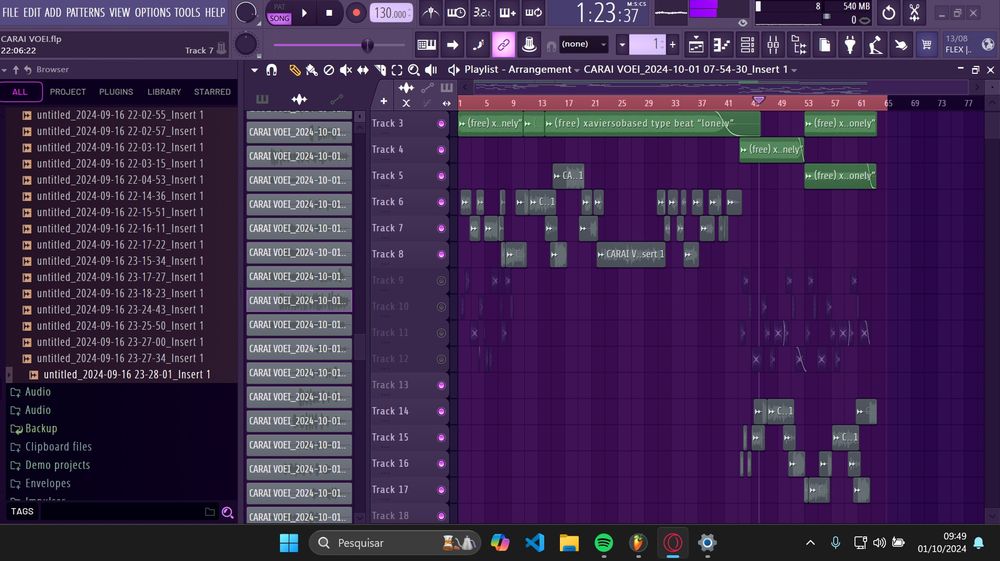Image resolution: width=1000 pixels, height=561 pixels.
Task: Click the TAGS search input field
Action: (x=121, y=511)
